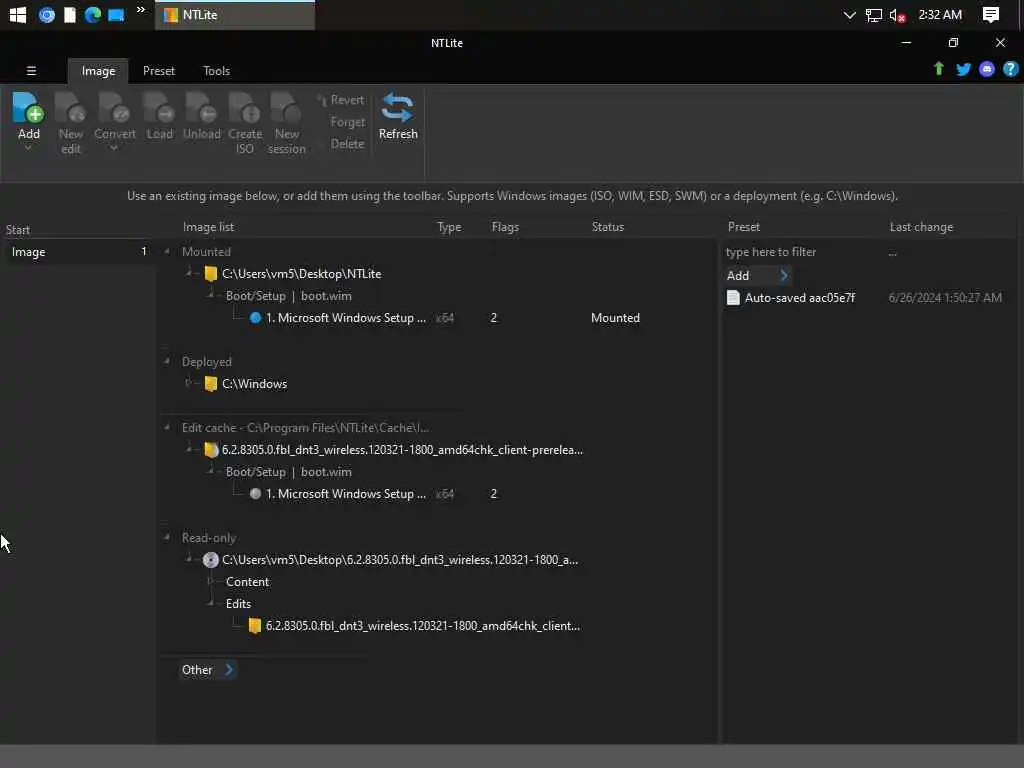Open the Discord icon
This screenshot has height=768, width=1024.
987,69
